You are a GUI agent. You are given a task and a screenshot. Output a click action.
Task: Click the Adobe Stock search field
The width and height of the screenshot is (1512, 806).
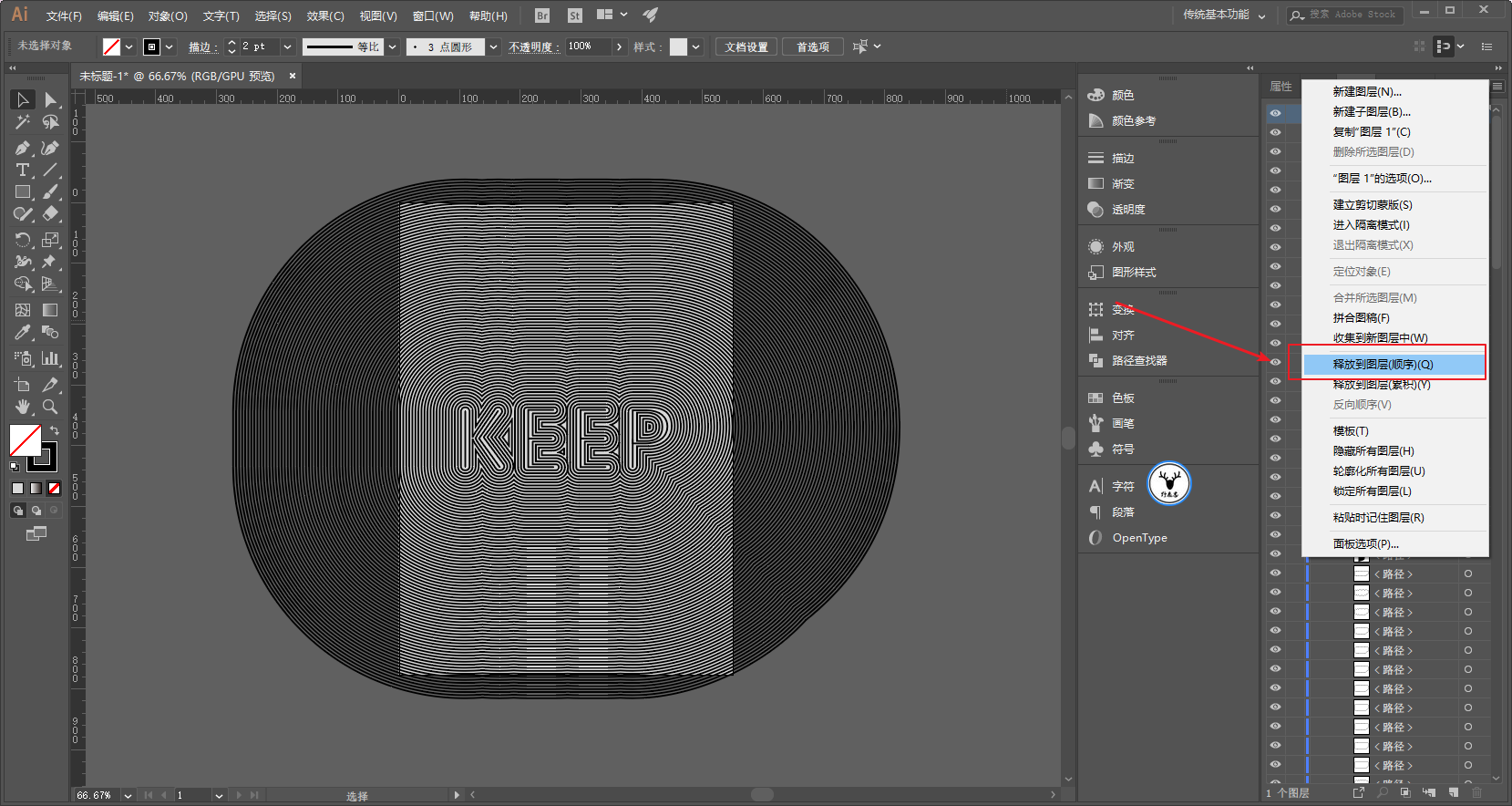click(1343, 15)
